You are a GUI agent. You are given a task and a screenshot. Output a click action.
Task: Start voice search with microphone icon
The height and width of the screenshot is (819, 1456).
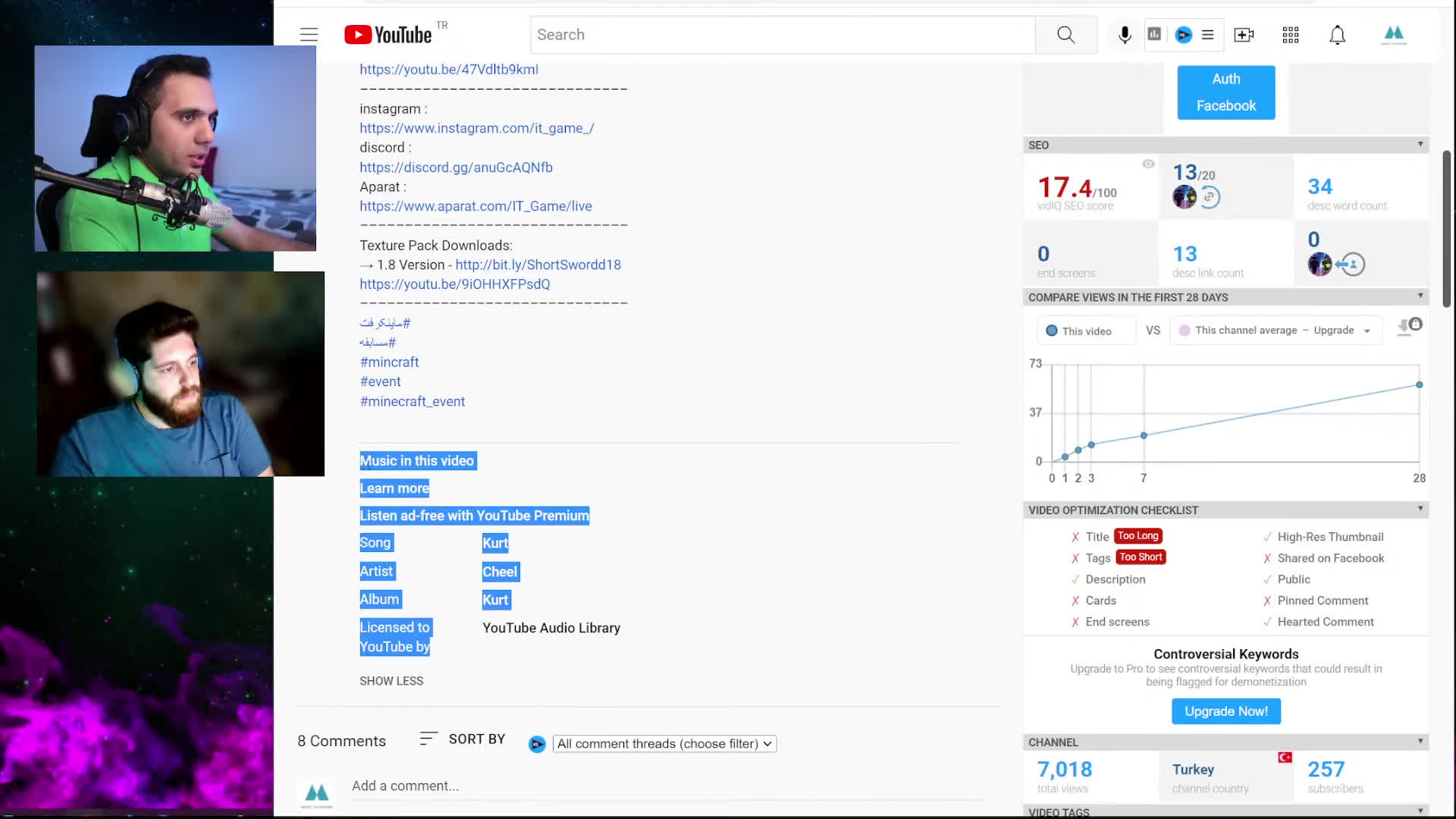point(1125,35)
